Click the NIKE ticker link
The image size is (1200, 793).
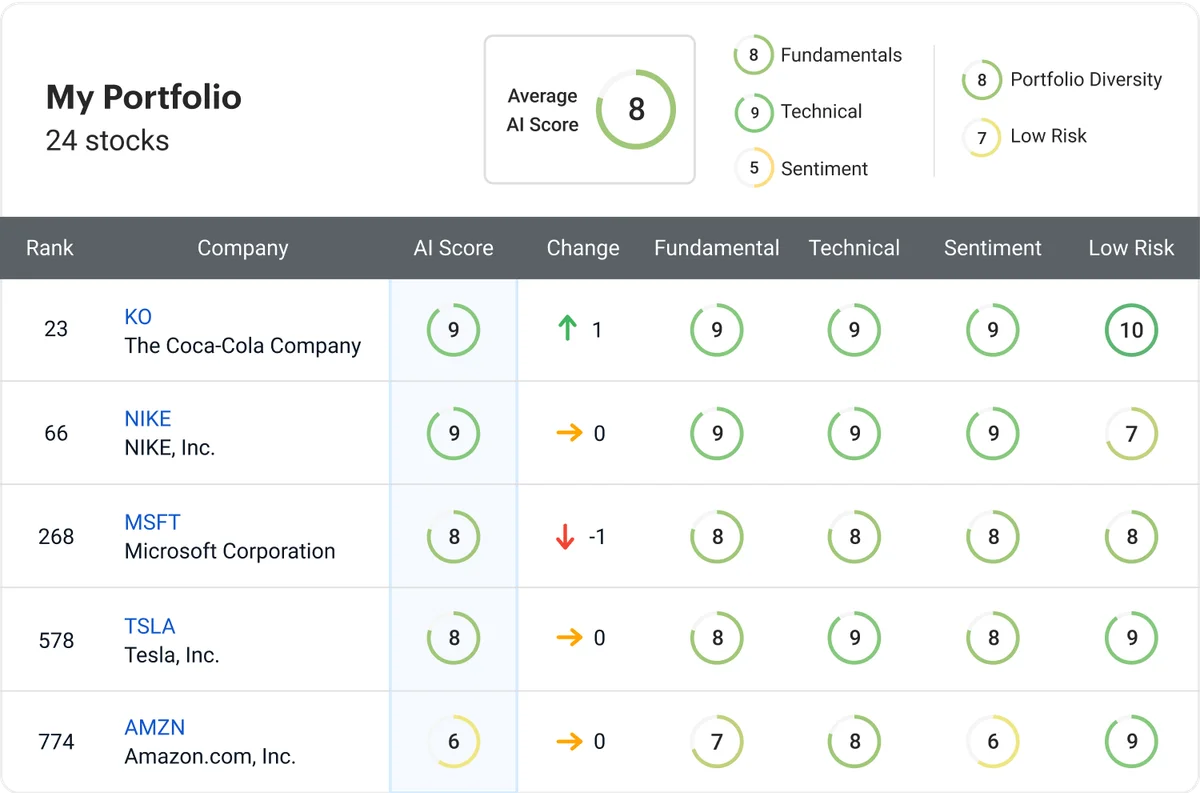pos(147,418)
